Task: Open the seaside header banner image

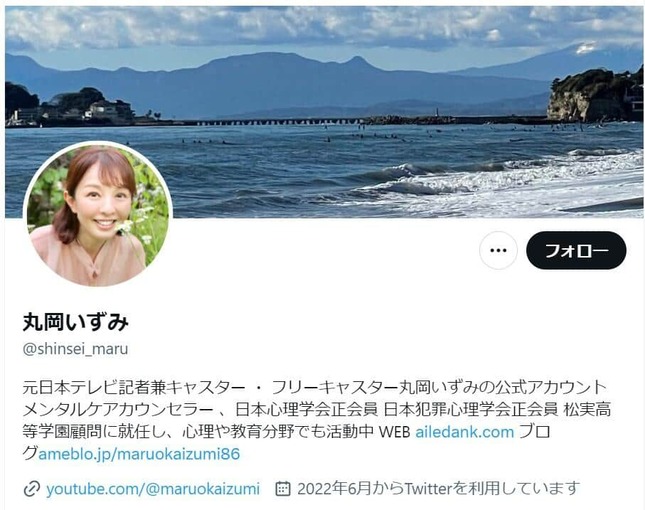Action: click(x=324, y=111)
